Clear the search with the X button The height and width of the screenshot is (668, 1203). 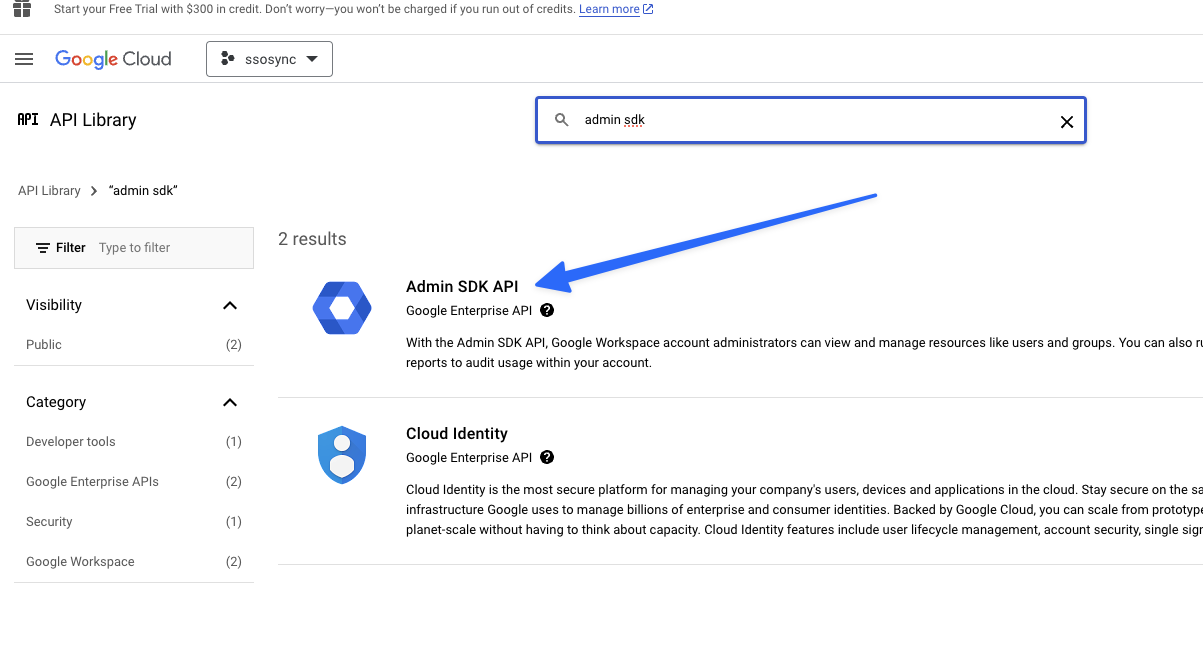pos(1066,122)
